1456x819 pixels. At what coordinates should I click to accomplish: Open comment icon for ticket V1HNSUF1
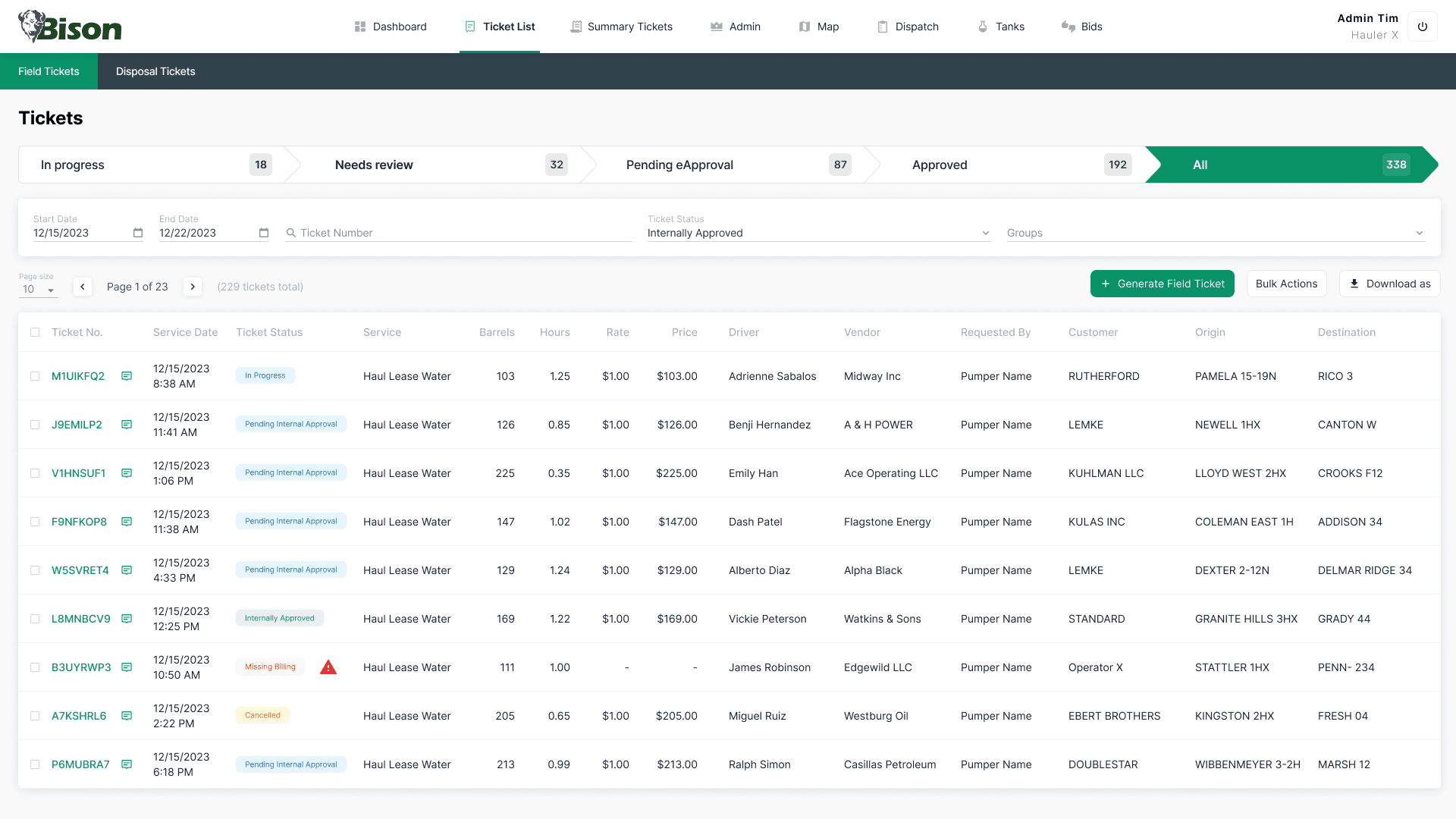[127, 473]
